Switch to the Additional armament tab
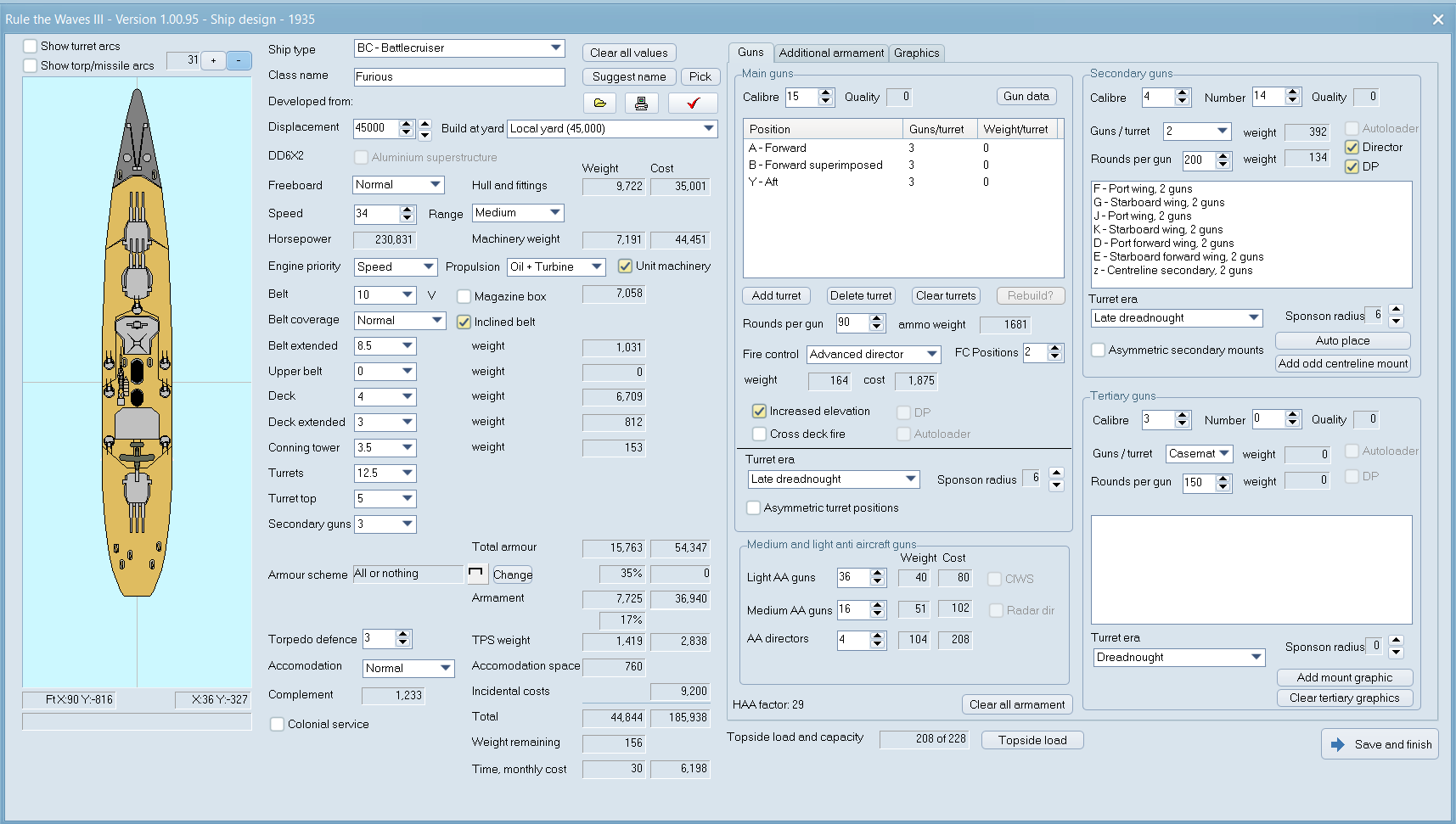The width and height of the screenshot is (1456, 824). tap(831, 53)
